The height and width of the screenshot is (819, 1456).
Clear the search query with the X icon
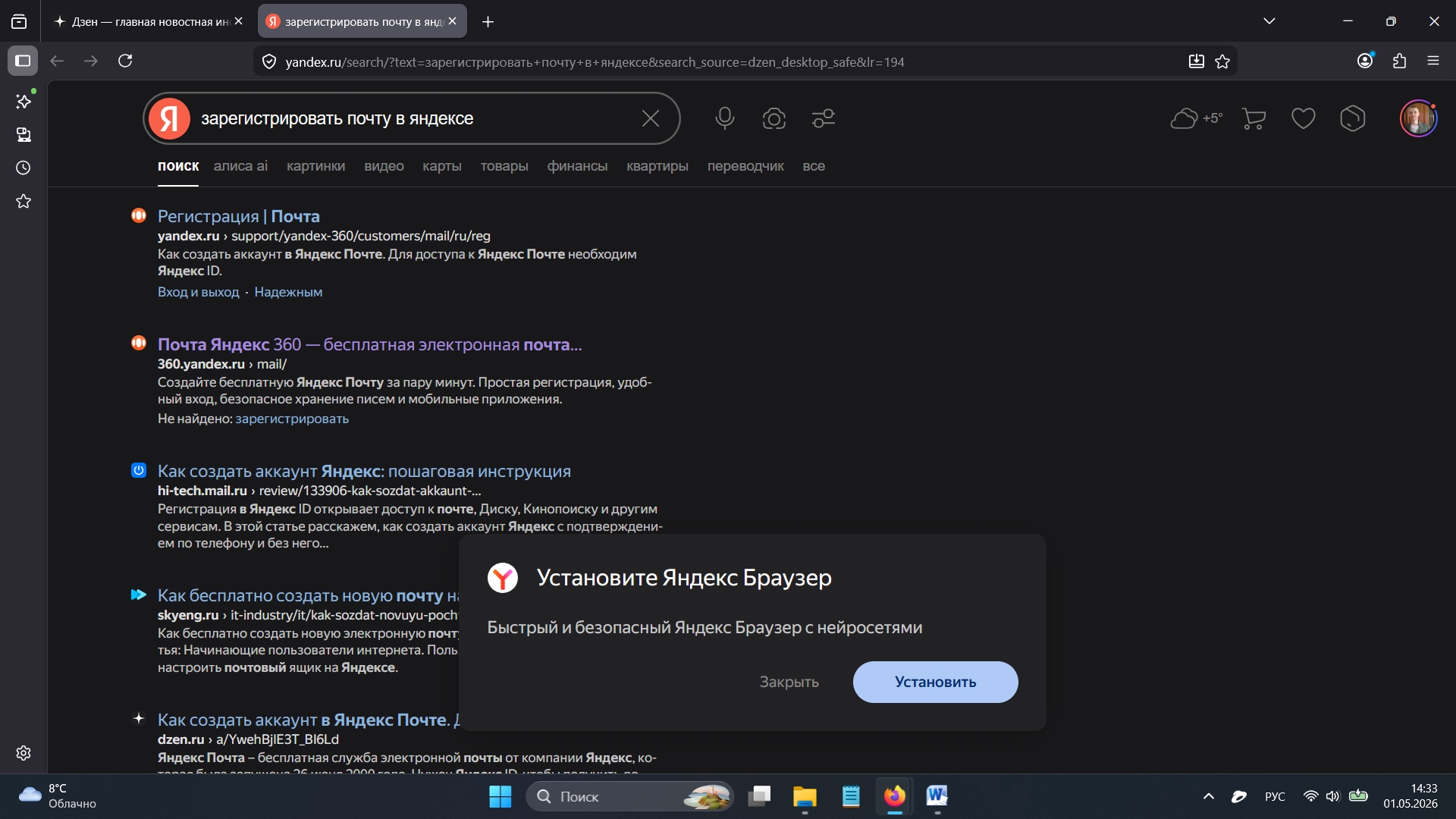point(651,118)
